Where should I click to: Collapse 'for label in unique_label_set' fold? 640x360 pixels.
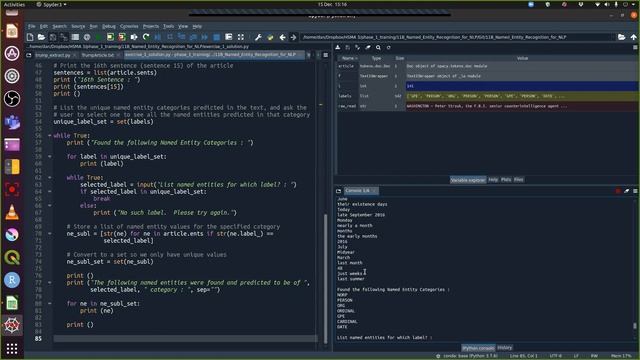[50, 156]
